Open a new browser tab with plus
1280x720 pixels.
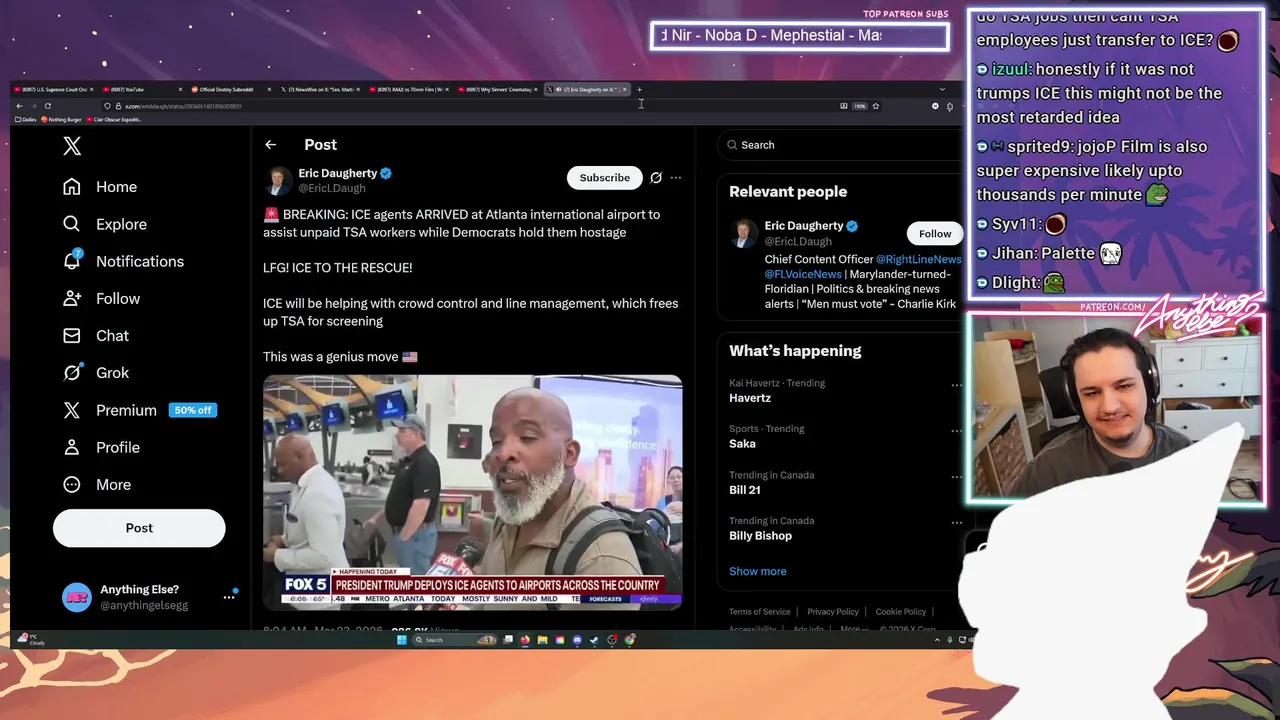(x=639, y=89)
